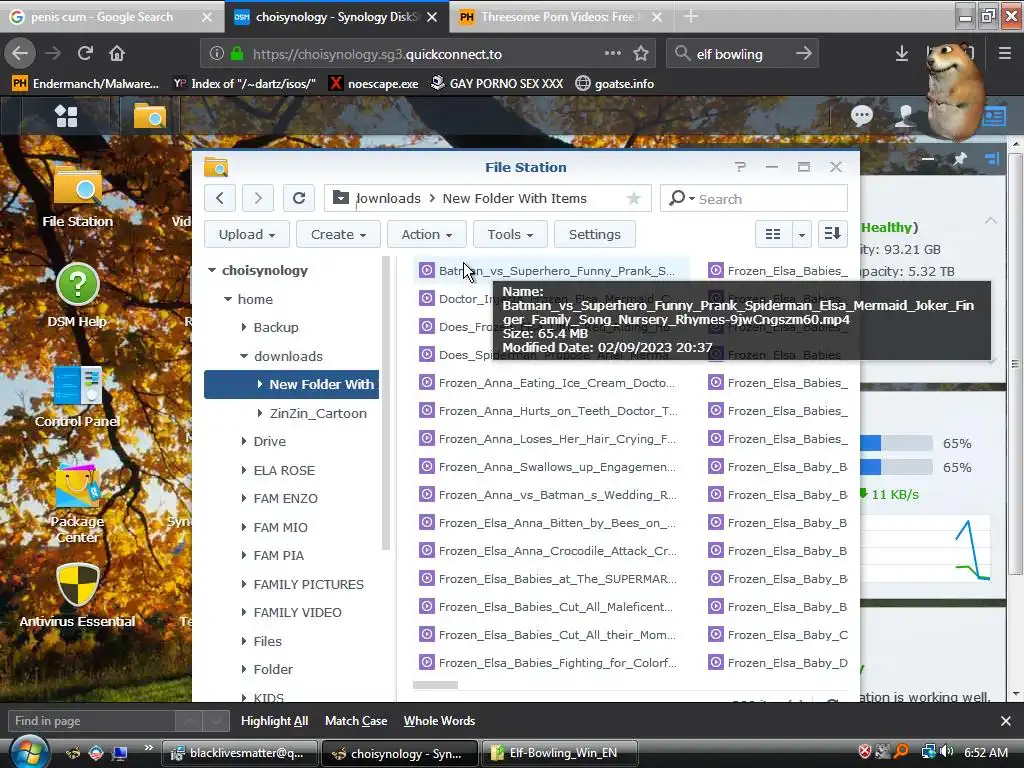The image size is (1024, 768).
Task: Select Drive folder in tree
Action: pyautogui.click(x=270, y=441)
